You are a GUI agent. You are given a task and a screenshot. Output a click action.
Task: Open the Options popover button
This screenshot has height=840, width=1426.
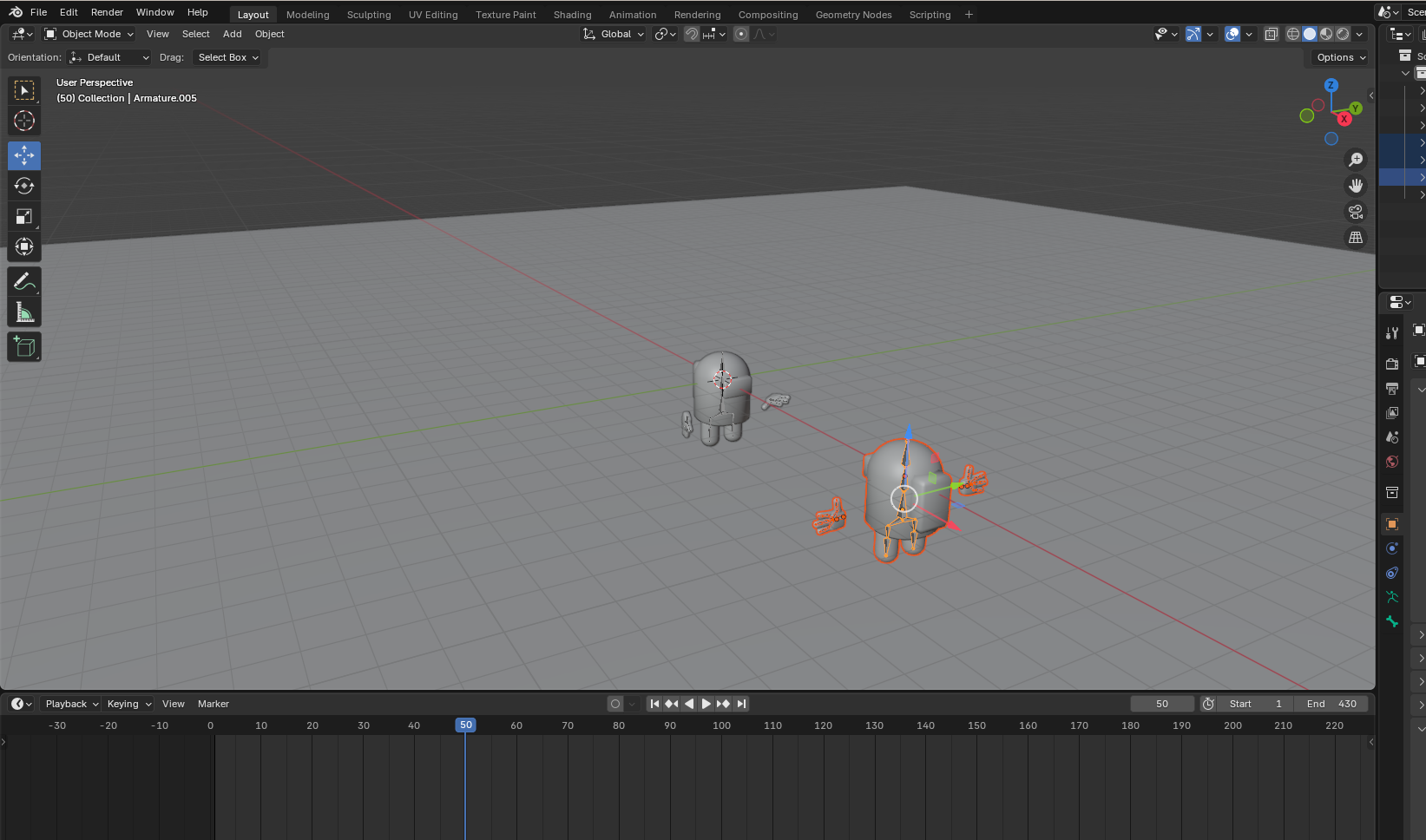point(1340,57)
